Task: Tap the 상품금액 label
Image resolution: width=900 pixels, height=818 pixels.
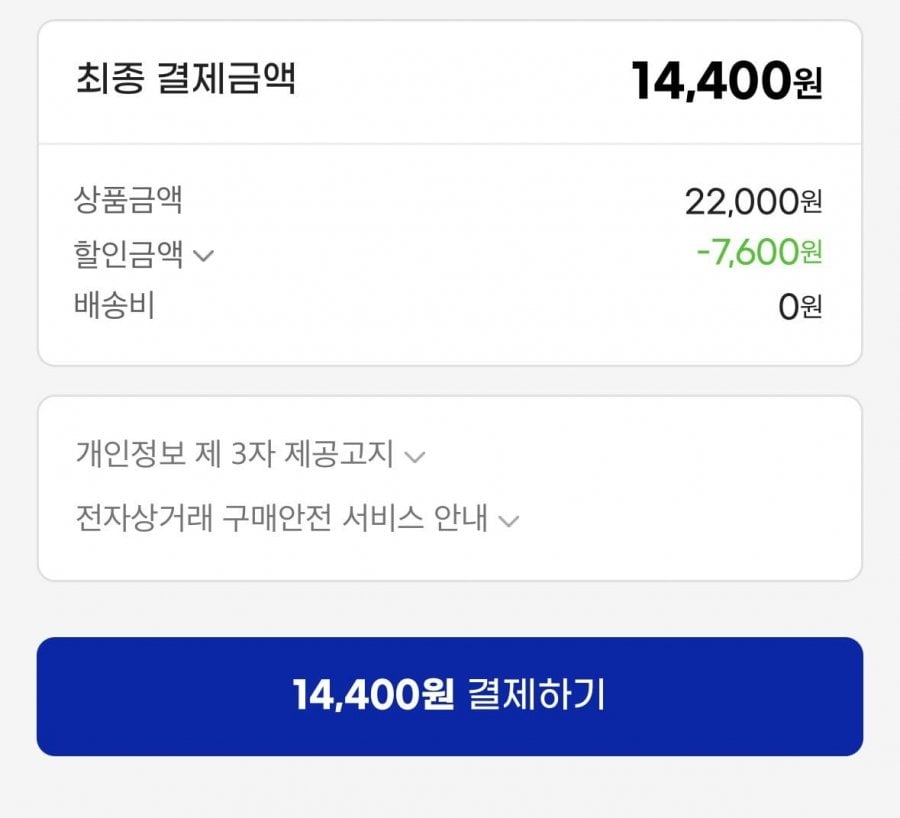Action: point(128,200)
